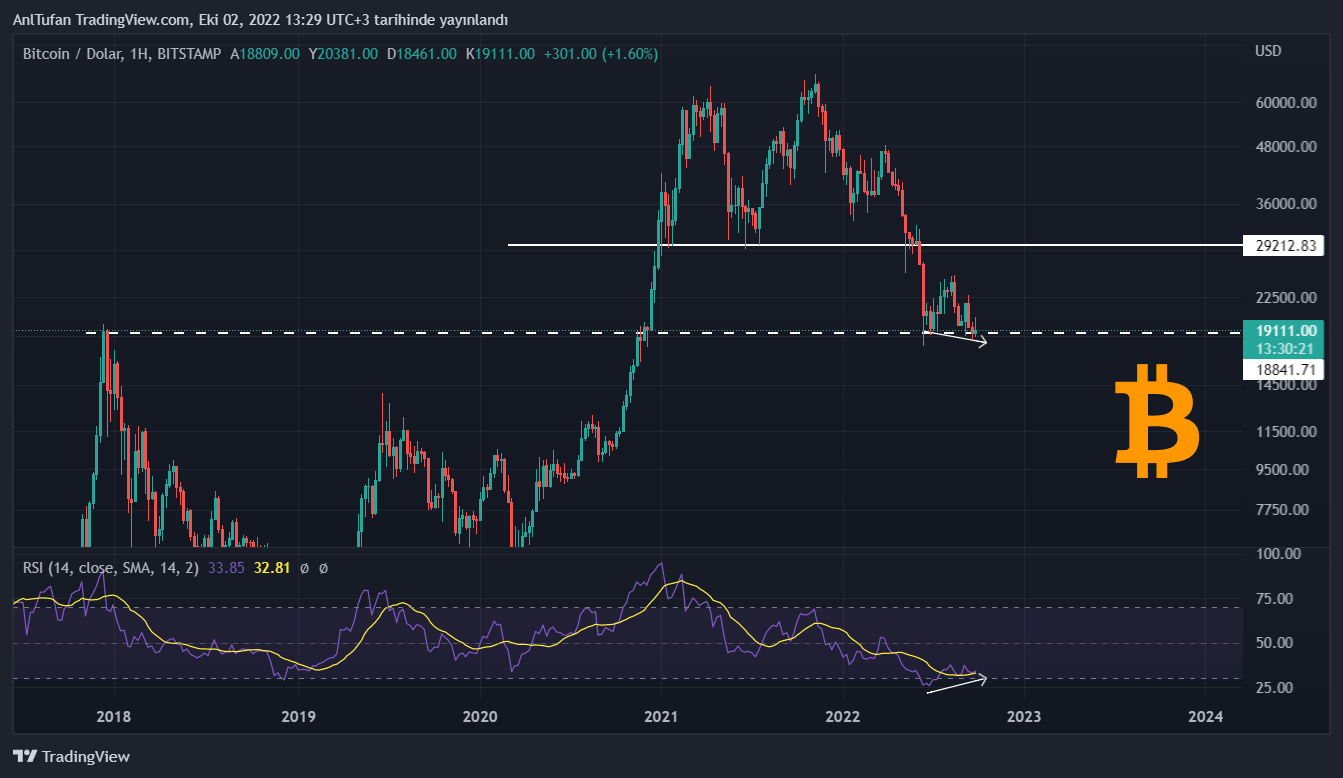1343x778 pixels.
Task: Click the 75.00 level on RSI scale
Action: [x=1275, y=598]
